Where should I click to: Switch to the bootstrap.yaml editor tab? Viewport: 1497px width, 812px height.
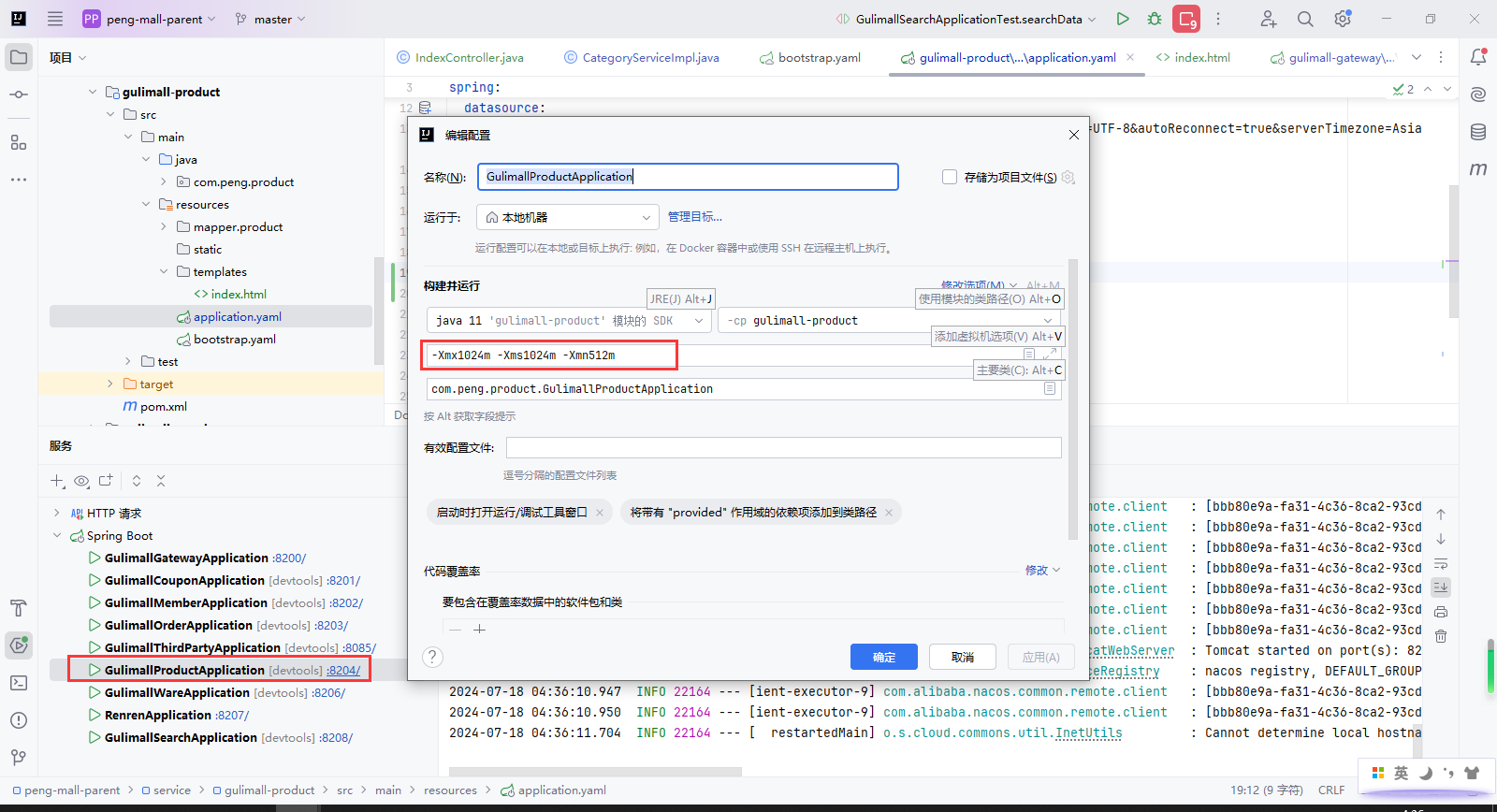point(810,57)
